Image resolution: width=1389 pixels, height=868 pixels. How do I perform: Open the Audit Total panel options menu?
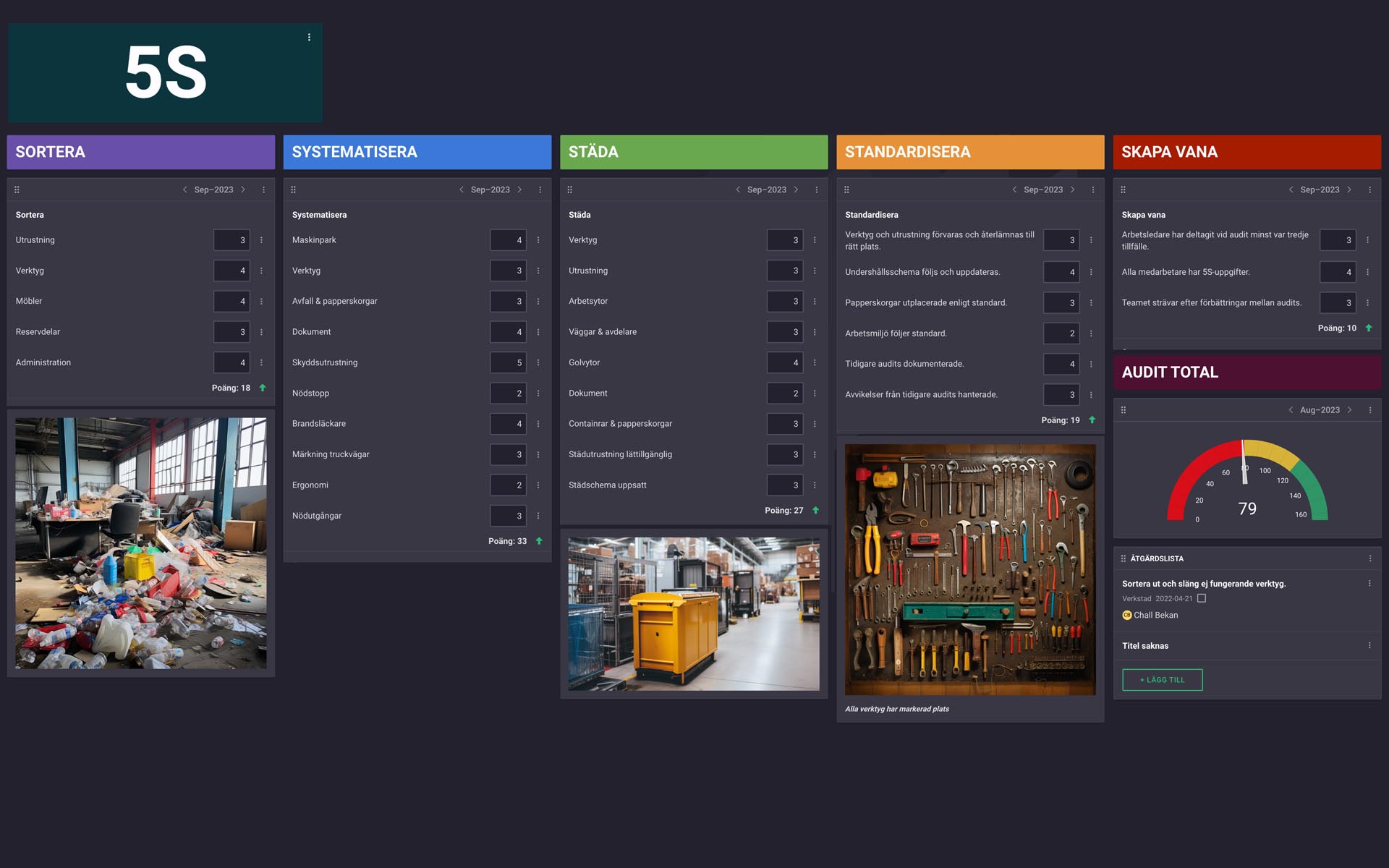(x=1369, y=410)
